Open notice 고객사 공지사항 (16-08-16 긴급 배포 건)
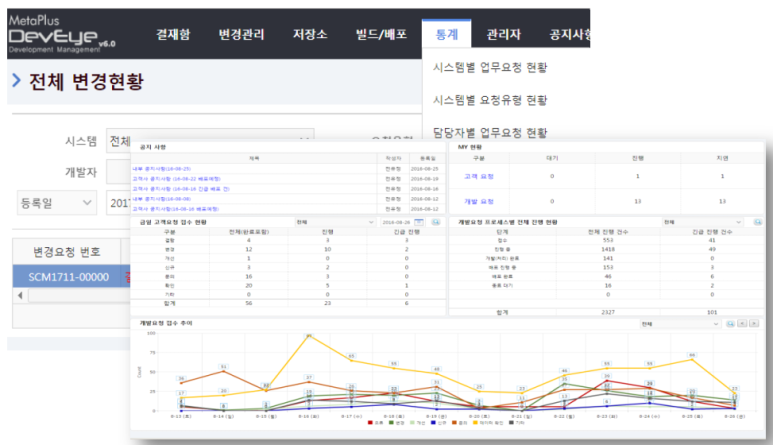Viewport: 773px width, 445px height. [x=180, y=189]
